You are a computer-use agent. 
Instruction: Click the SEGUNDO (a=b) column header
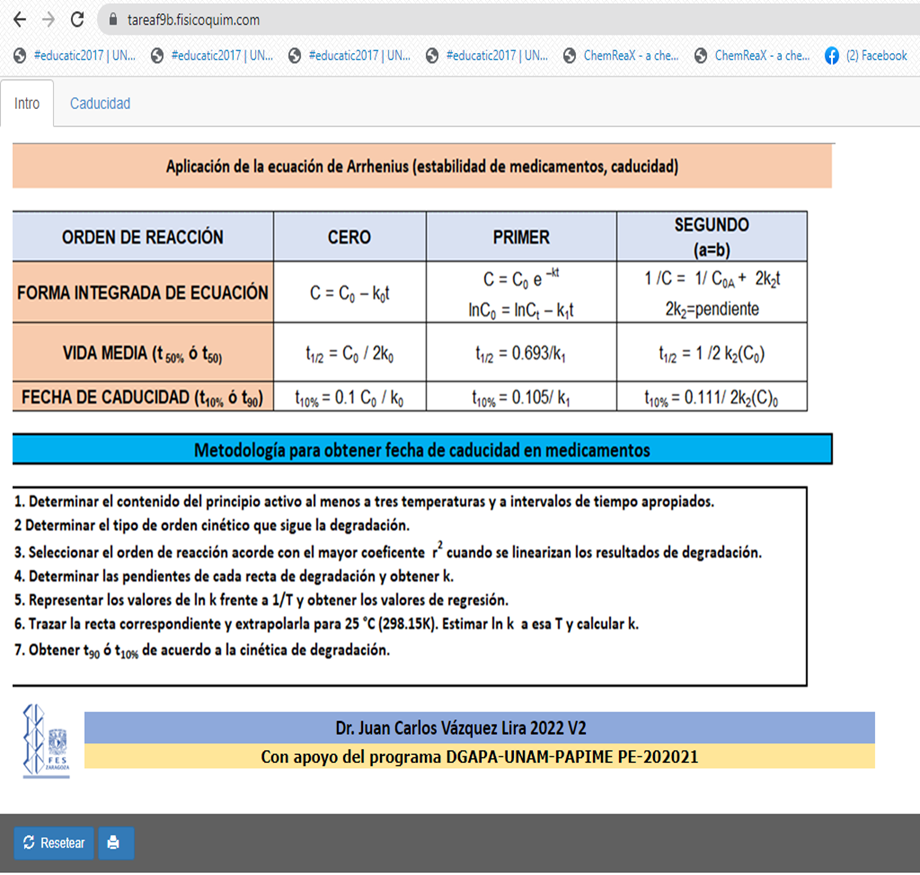click(712, 237)
